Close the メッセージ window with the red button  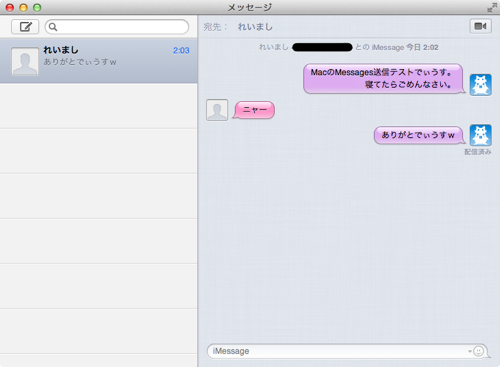click(x=10, y=7)
